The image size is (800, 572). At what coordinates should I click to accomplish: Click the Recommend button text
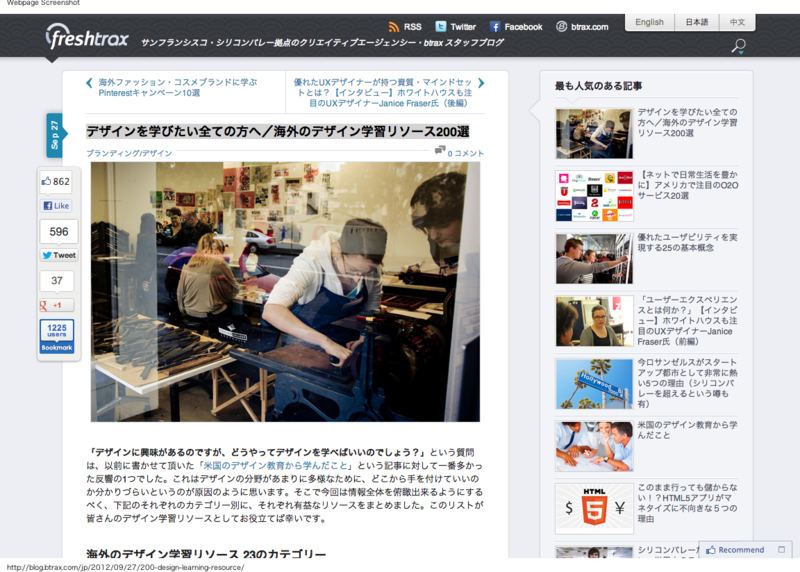(x=741, y=550)
